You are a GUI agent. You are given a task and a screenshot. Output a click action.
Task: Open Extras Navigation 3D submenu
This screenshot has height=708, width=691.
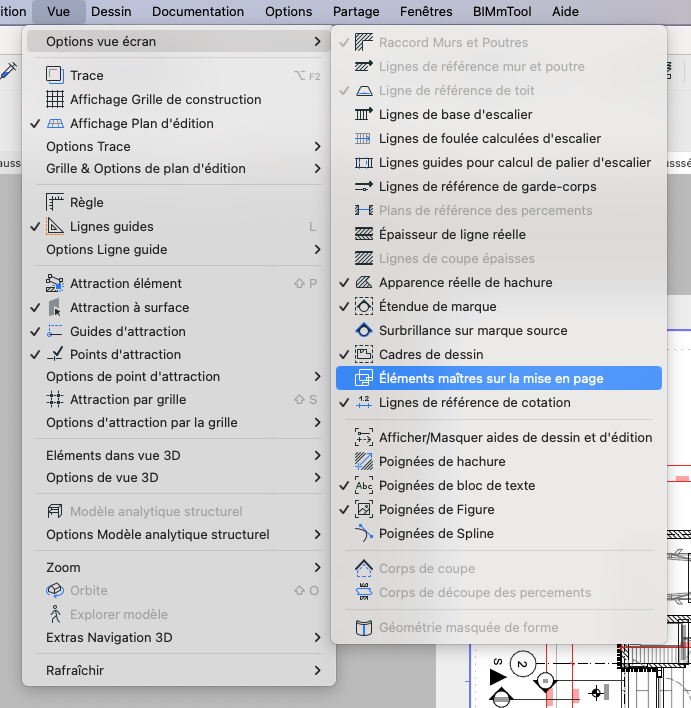point(178,638)
